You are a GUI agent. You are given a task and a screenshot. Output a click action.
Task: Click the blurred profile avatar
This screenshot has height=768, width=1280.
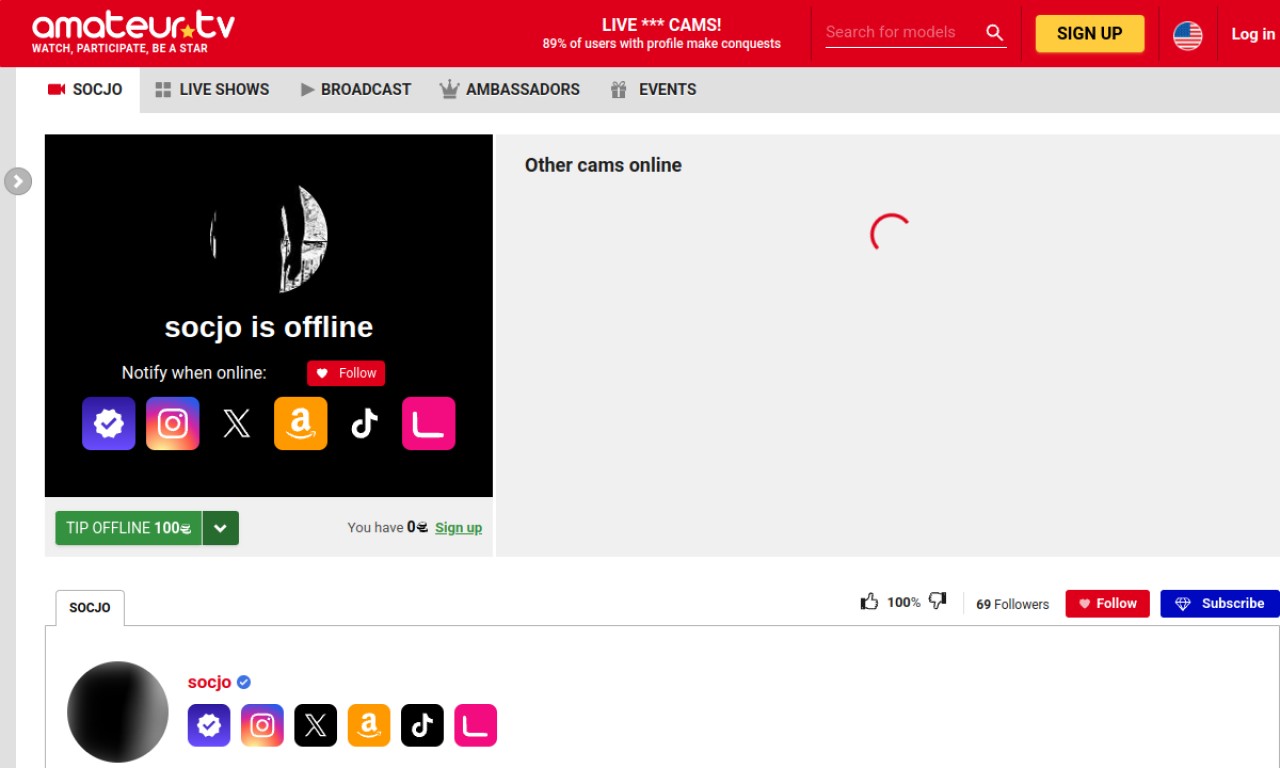coord(118,712)
